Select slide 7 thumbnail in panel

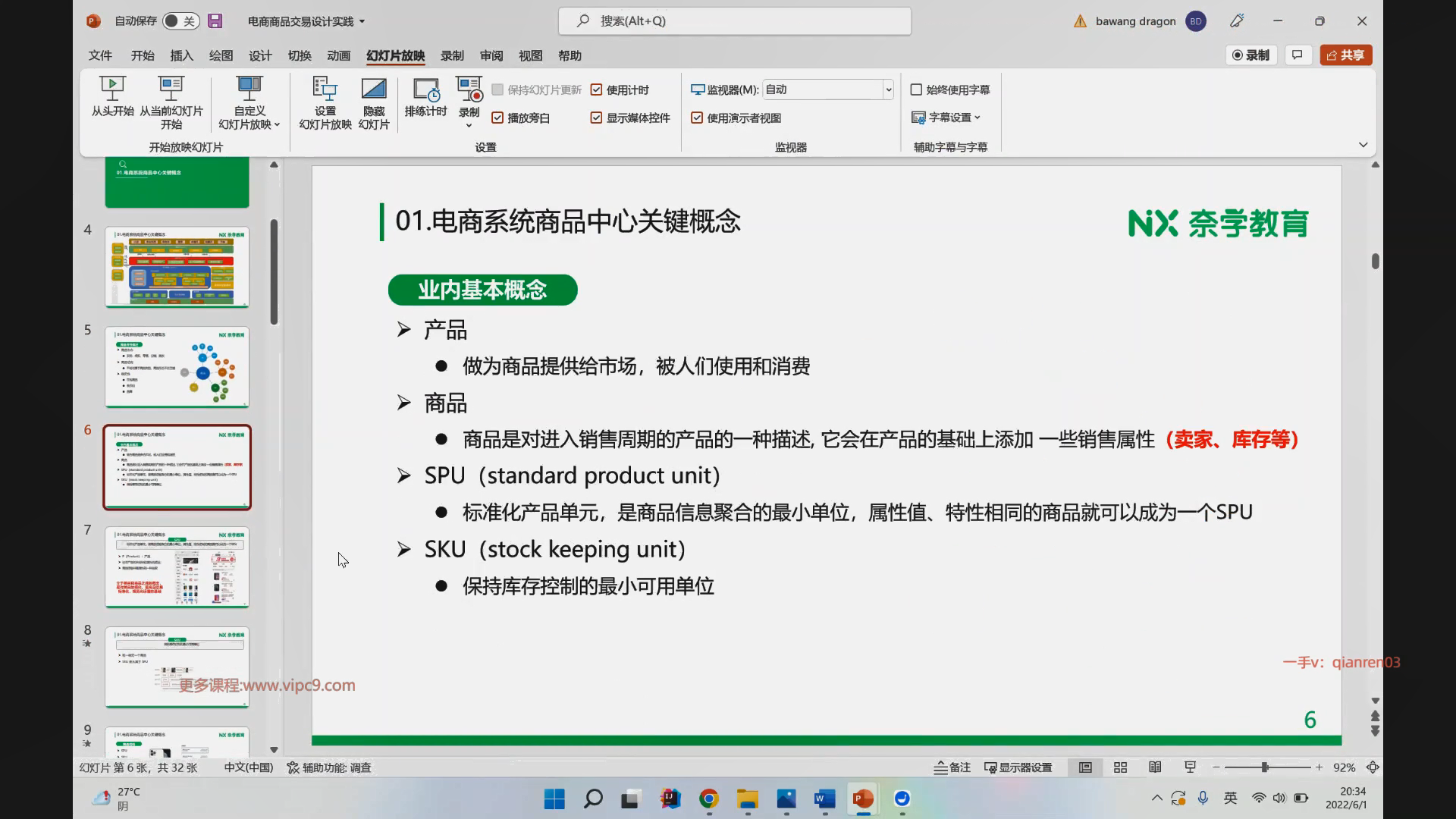pos(177,566)
